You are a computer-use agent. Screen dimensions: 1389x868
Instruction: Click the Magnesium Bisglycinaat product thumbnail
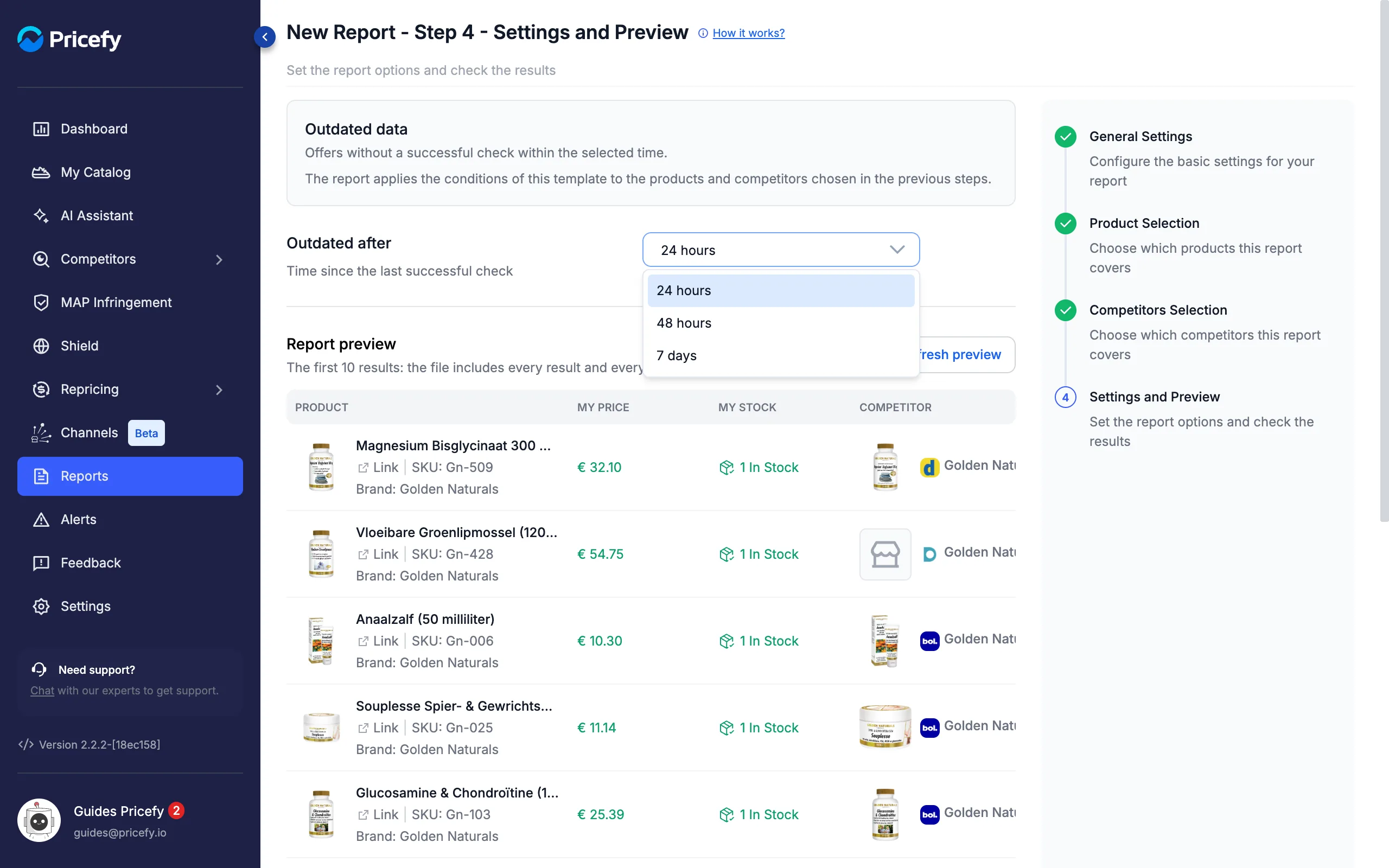(x=321, y=467)
